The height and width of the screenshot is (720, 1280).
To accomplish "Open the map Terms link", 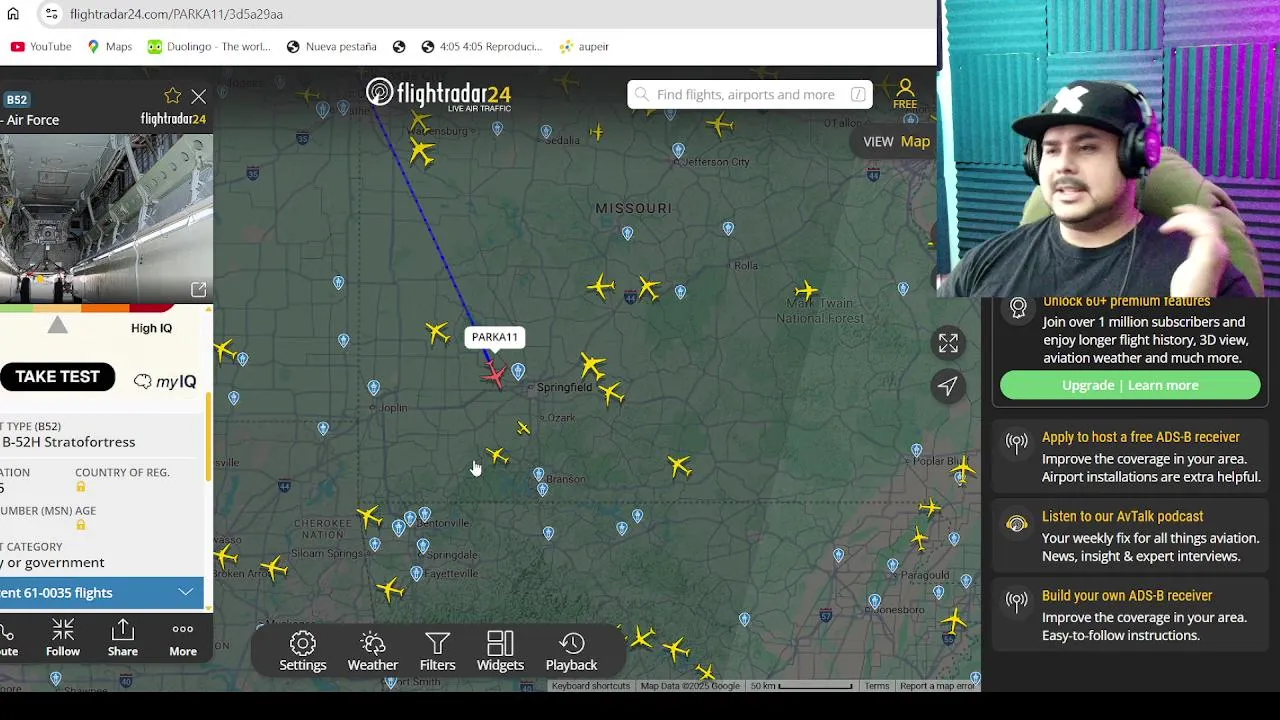I will [876, 686].
